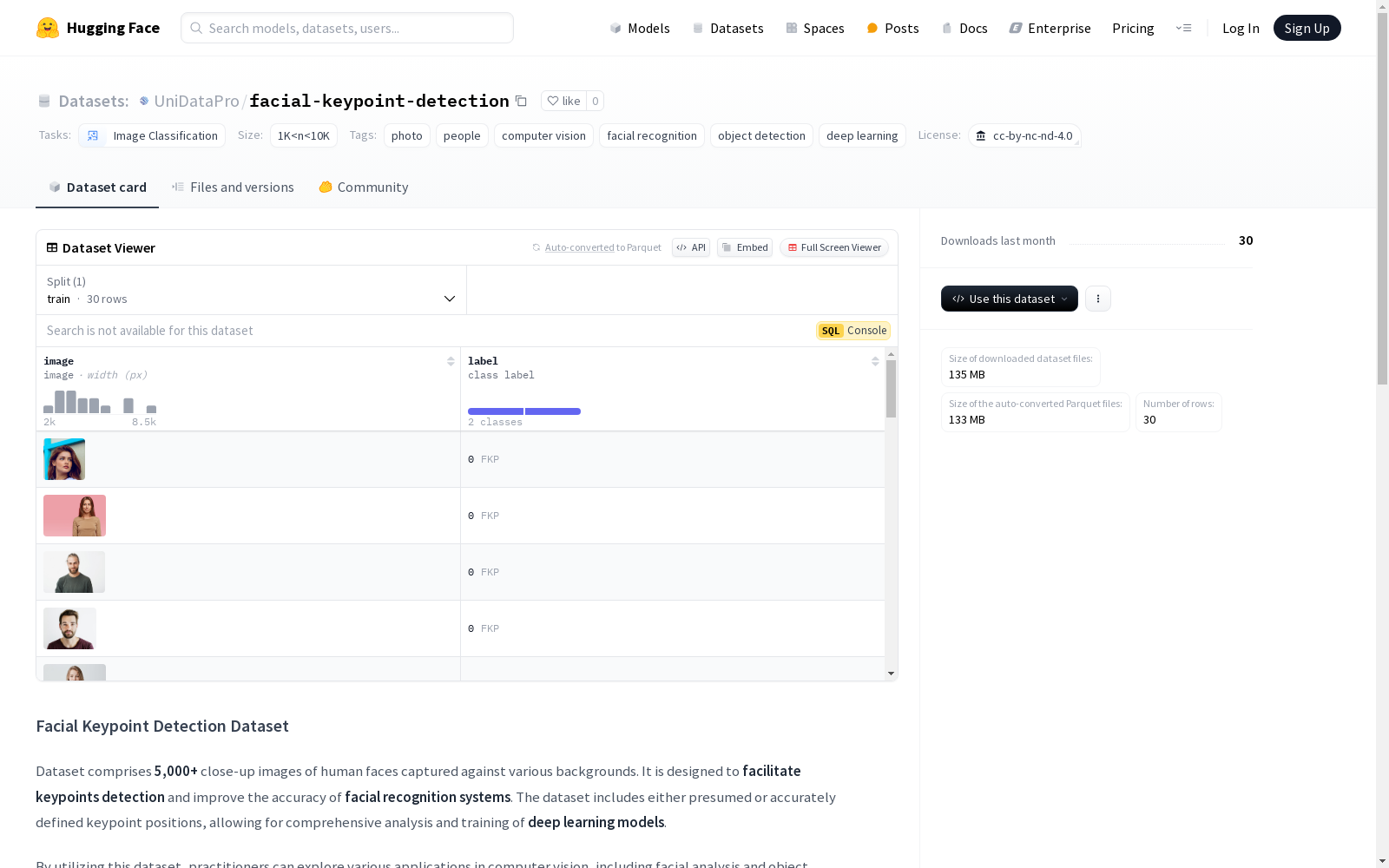Click the Hugging Face logo icon
This screenshot has width=1389, height=868.
[x=48, y=28]
